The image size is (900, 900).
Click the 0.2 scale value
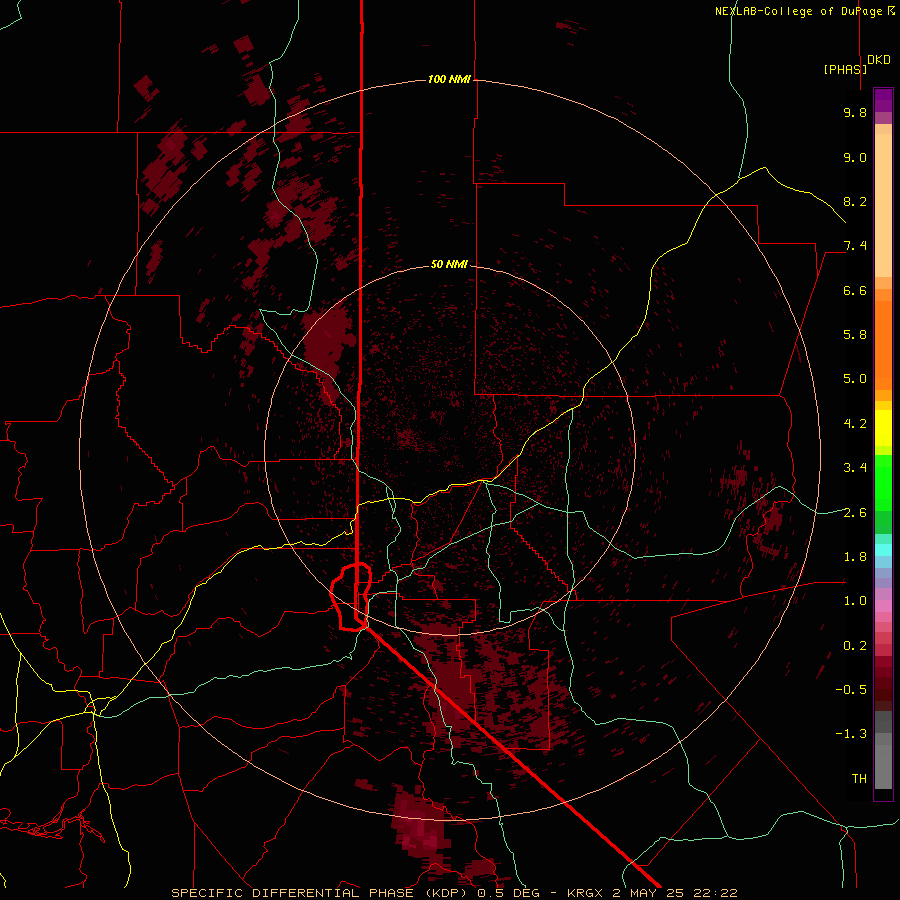click(x=855, y=646)
